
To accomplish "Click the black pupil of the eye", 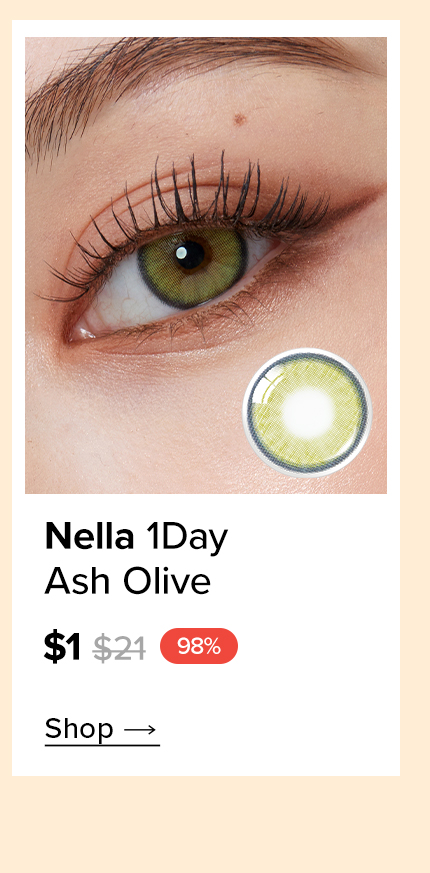I will [190, 254].
